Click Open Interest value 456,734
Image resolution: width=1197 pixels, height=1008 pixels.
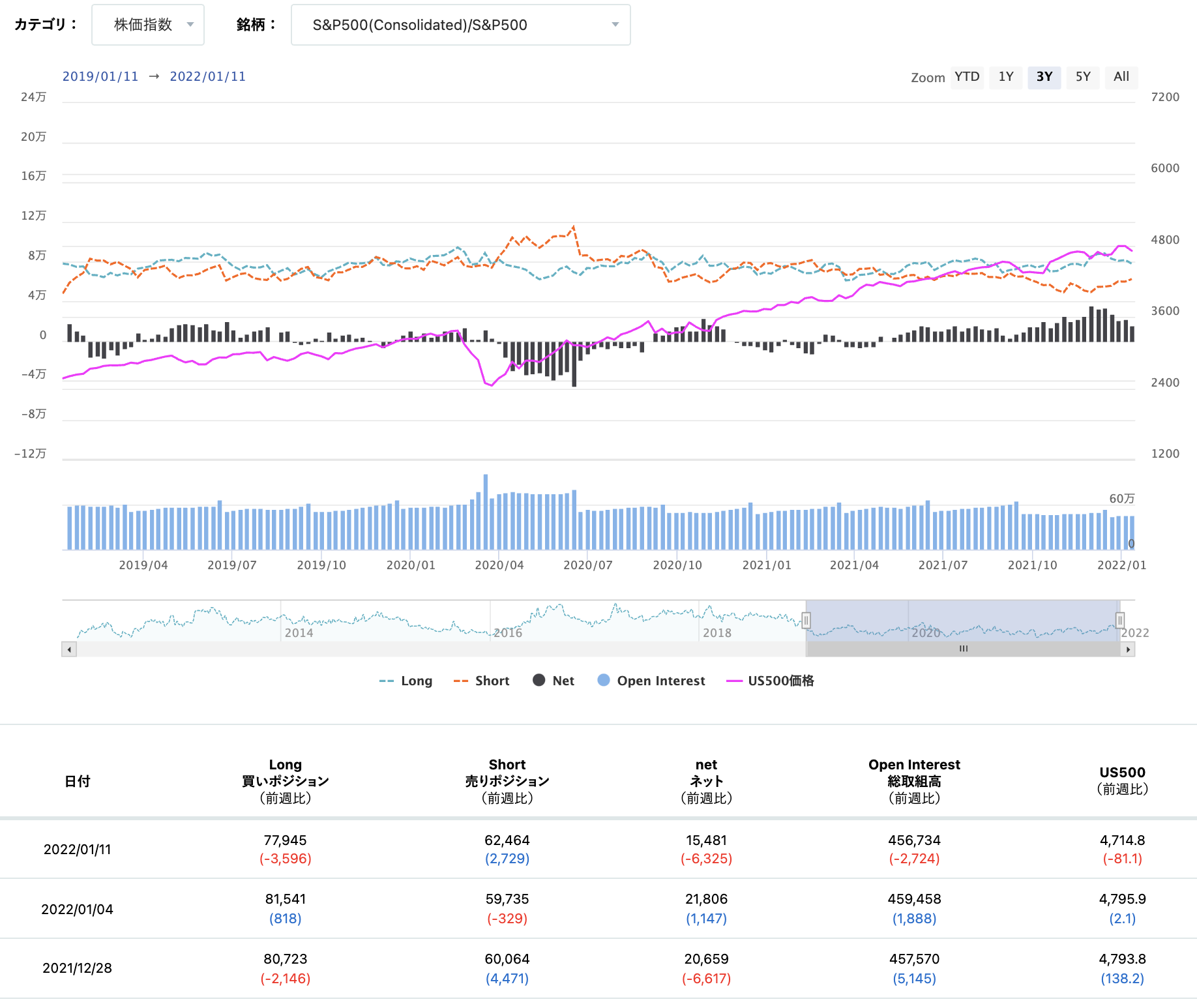pyautogui.click(x=915, y=840)
